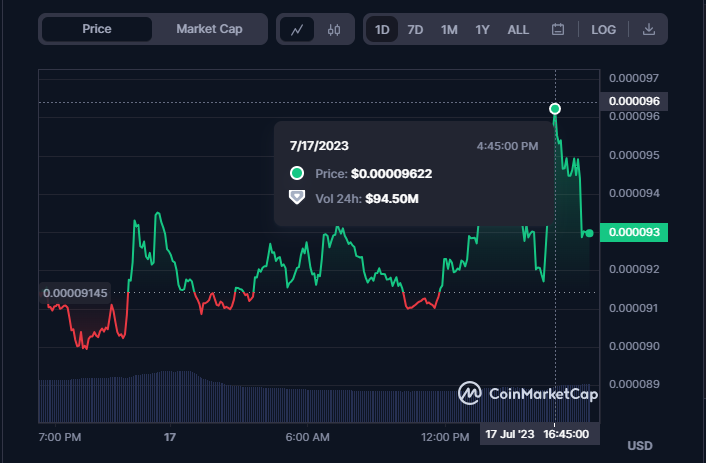Viewport: 706px width, 463px height.
Task: Click the 6:00 AM axis label
Action: [307, 437]
